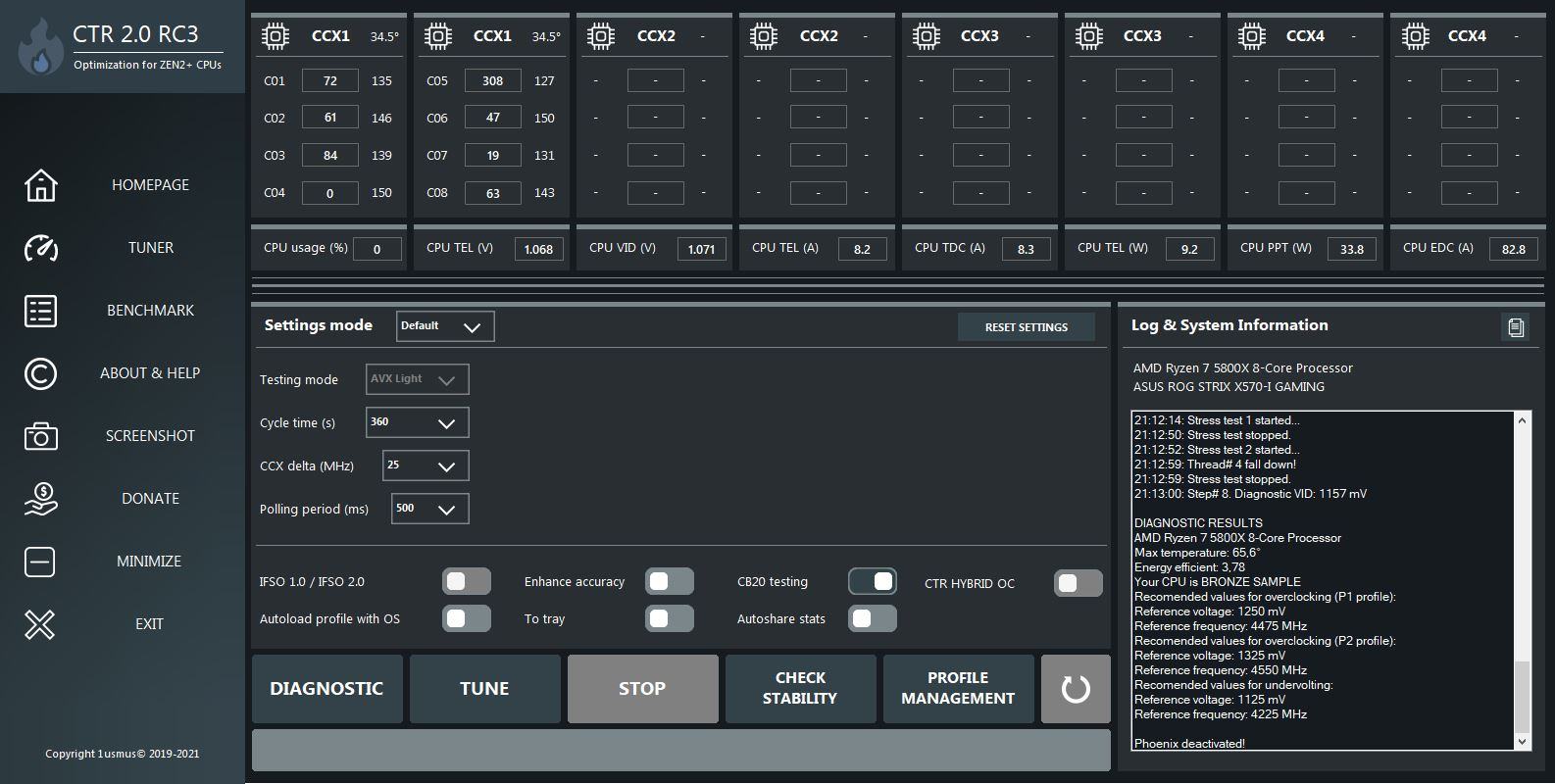Click the 'Energy efficient: 3,78' log line
1555x784 pixels.
click(1190, 567)
